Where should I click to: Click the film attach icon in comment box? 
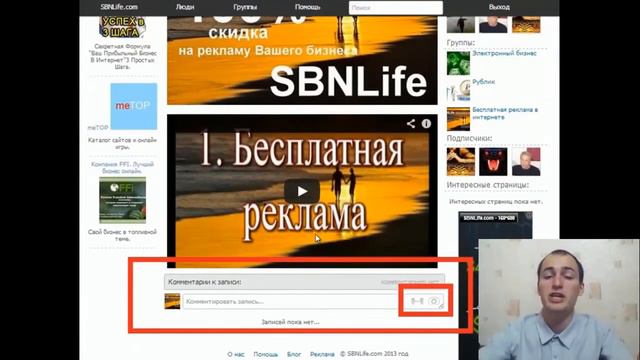417,301
